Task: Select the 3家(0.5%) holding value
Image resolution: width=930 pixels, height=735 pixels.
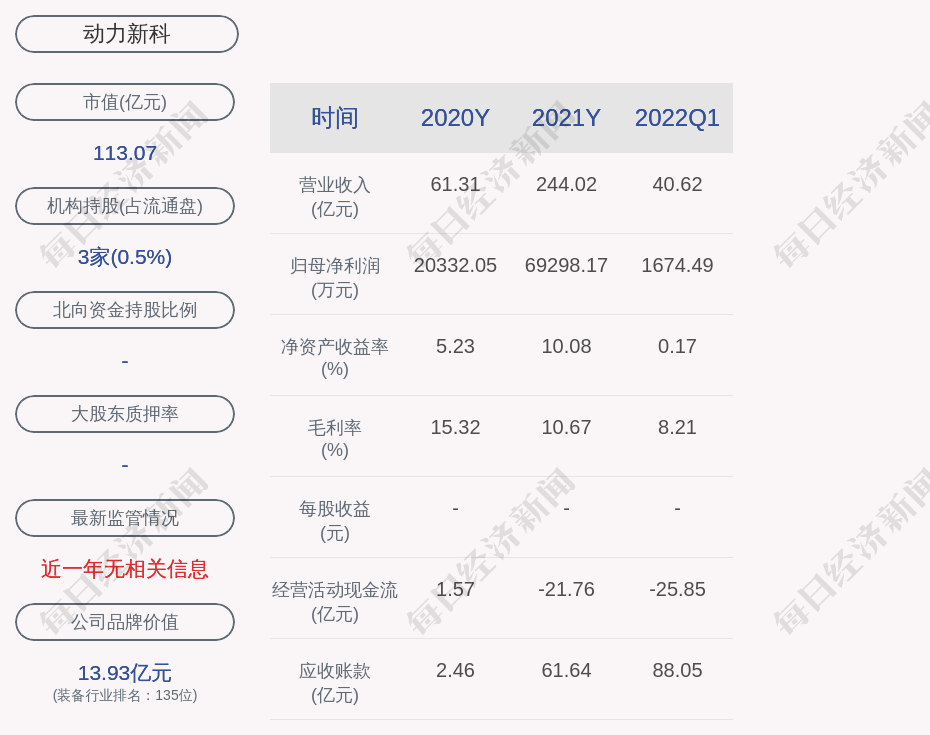Action: click(x=125, y=257)
